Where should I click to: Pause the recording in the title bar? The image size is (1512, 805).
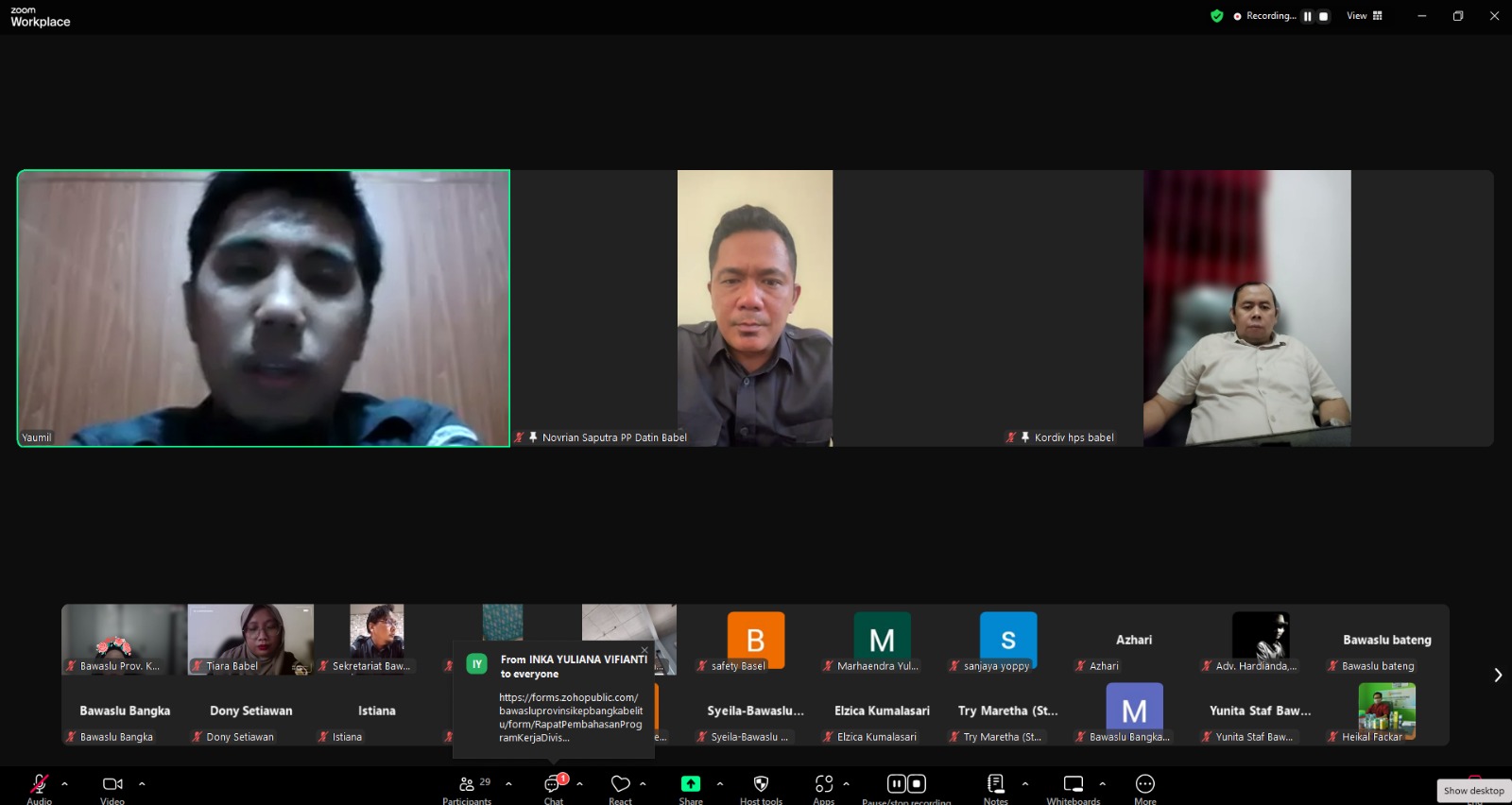click(x=1308, y=16)
